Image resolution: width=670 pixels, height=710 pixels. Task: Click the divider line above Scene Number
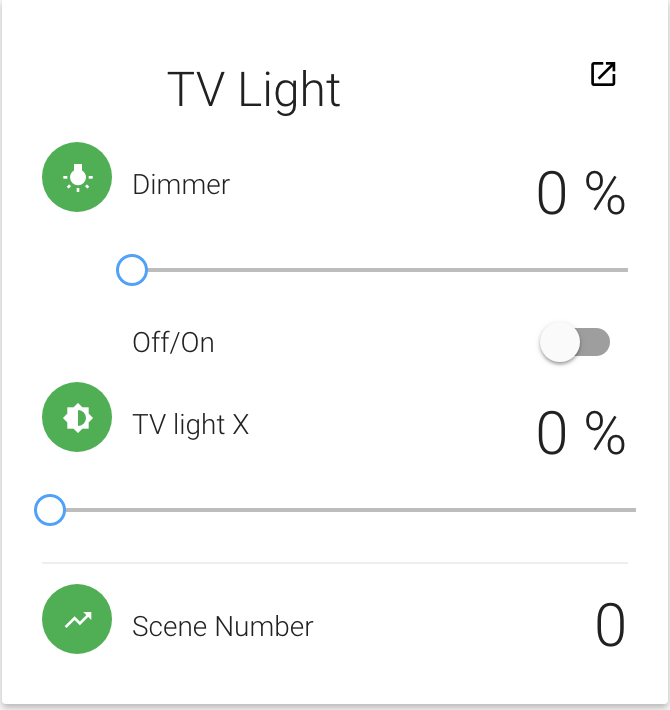tap(335, 563)
